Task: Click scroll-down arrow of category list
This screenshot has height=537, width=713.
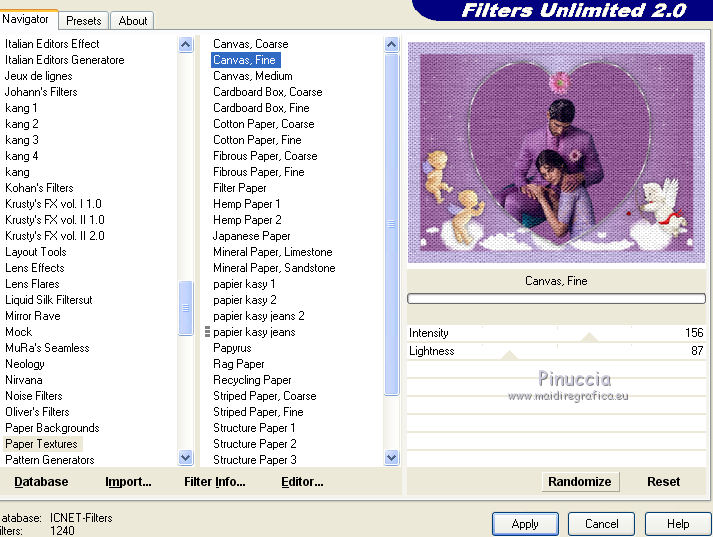Action: click(186, 457)
